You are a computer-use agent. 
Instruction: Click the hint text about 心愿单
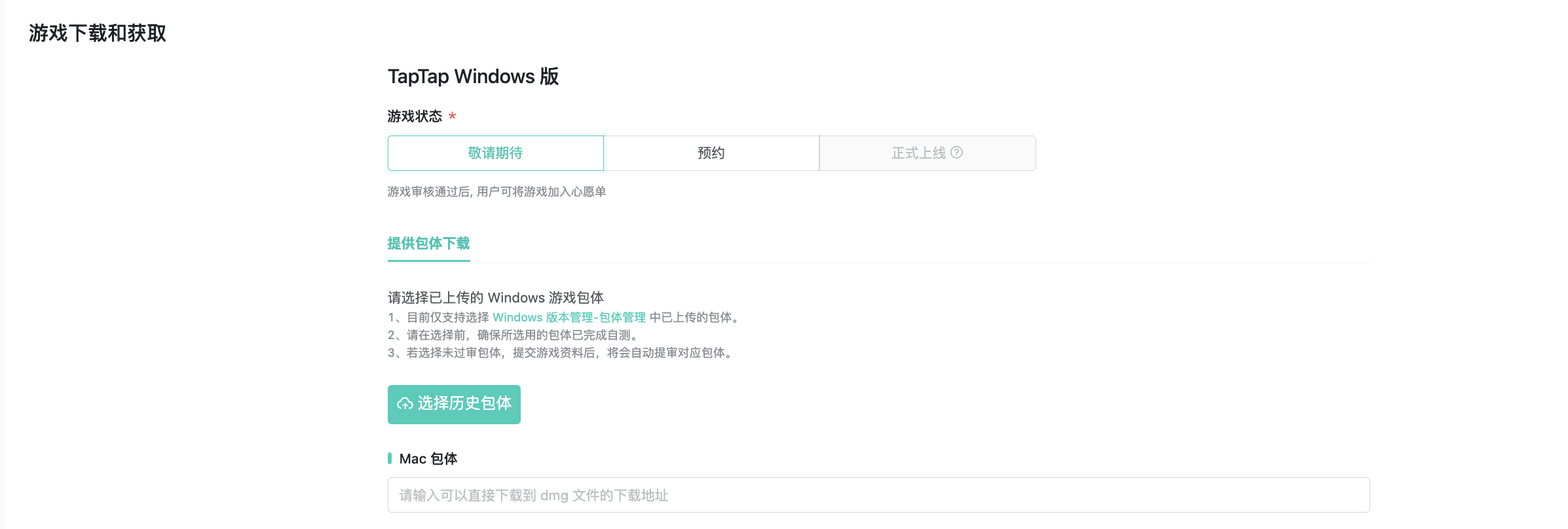[496, 192]
